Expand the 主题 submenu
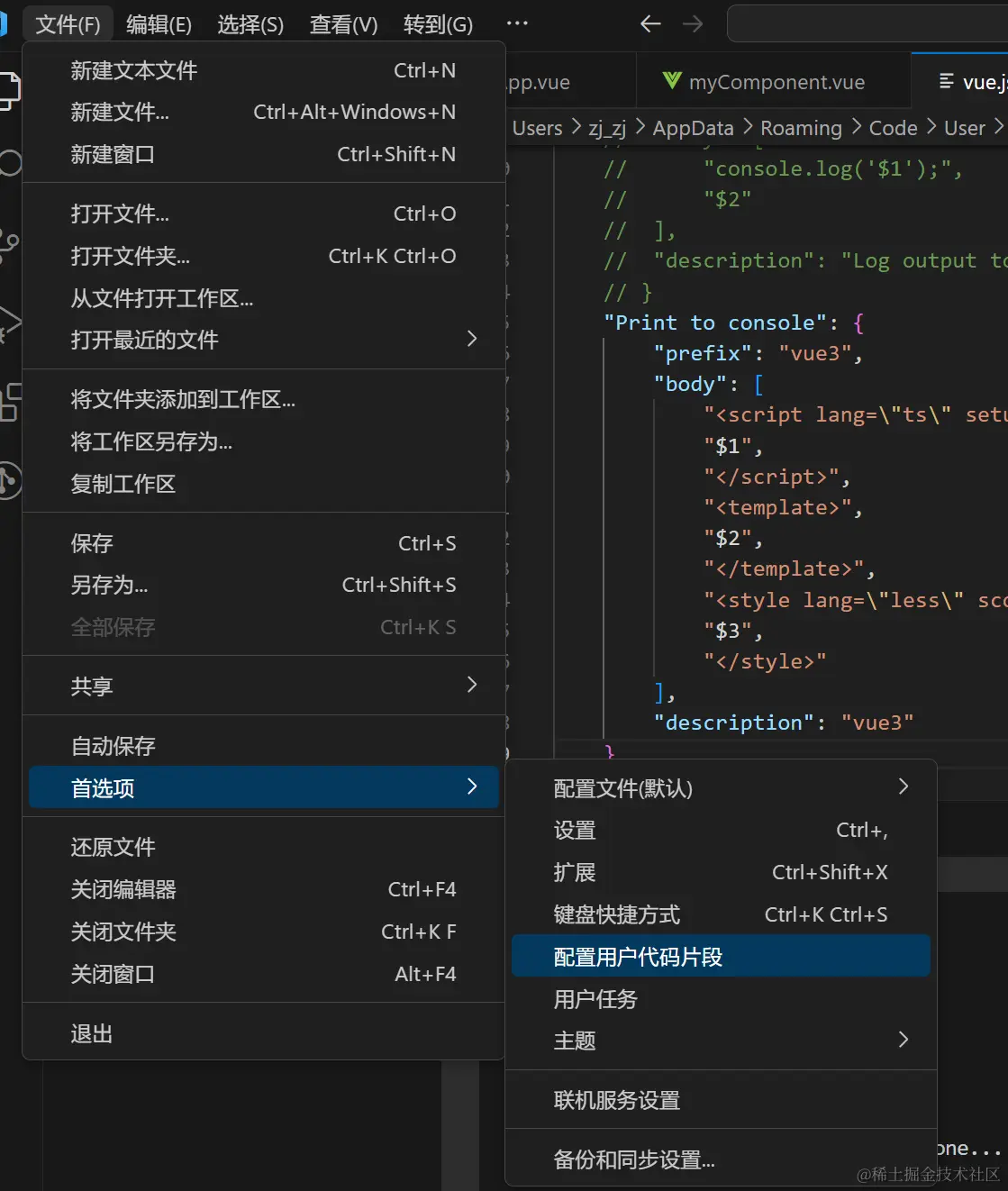 [x=904, y=1040]
